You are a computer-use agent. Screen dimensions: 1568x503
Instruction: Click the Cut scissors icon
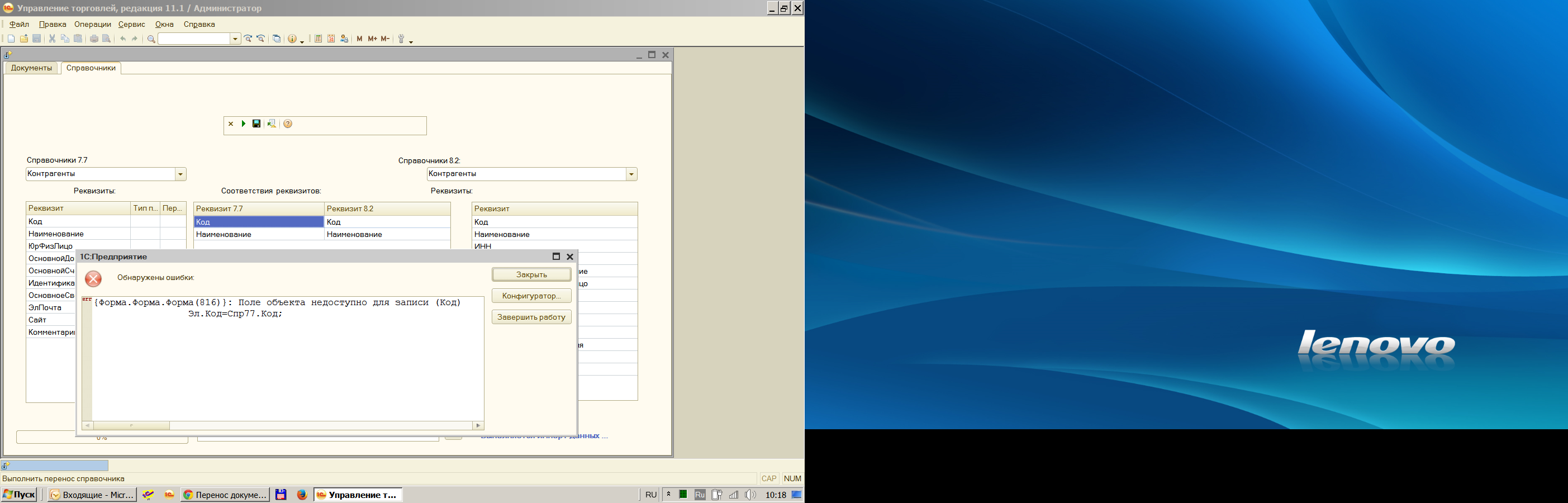click(x=53, y=39)
